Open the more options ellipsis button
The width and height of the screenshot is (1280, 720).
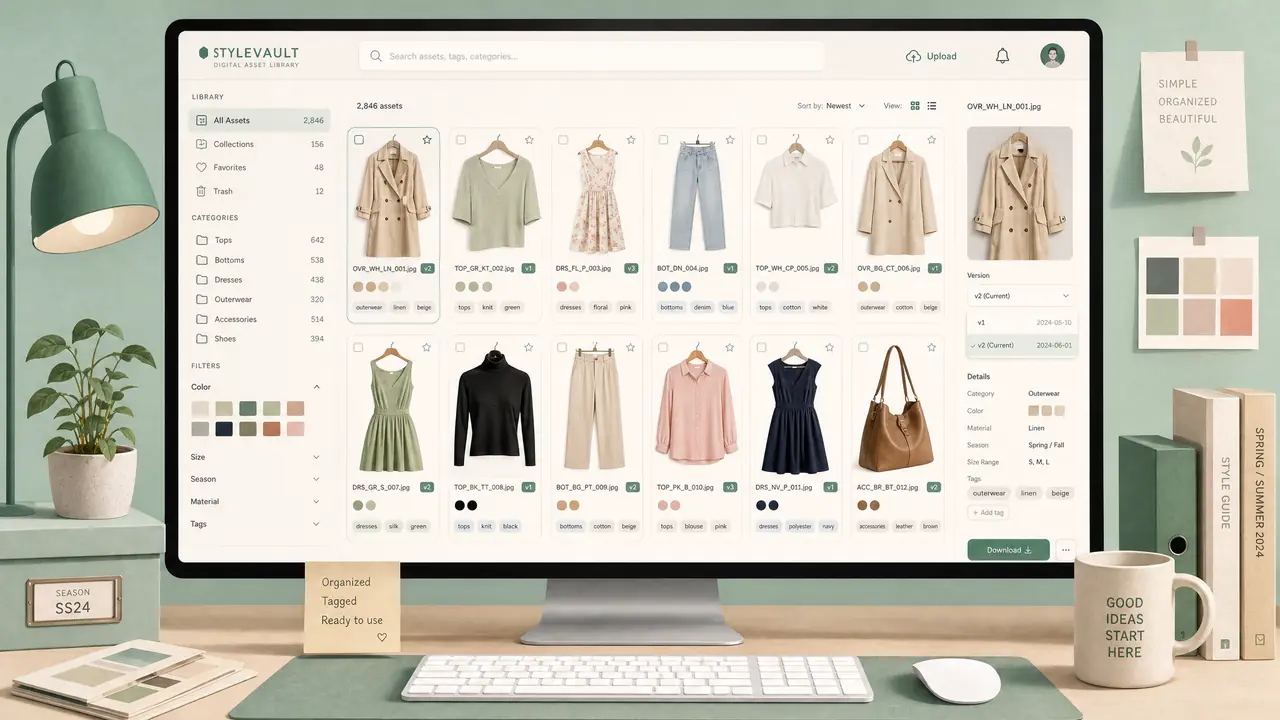point(1064,550)
